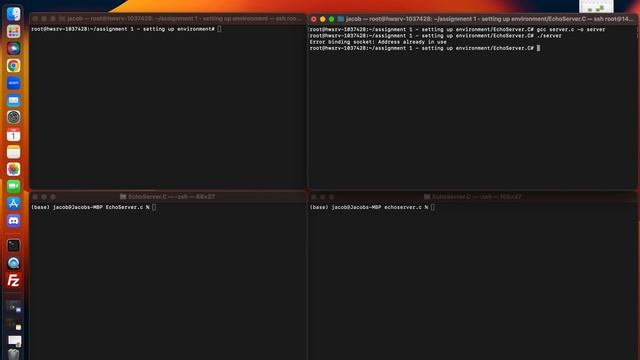The height and width of the screenshot is (360, 640).
Task: Launch FileZilla from the dock
Action: click(x=13, y=280)
